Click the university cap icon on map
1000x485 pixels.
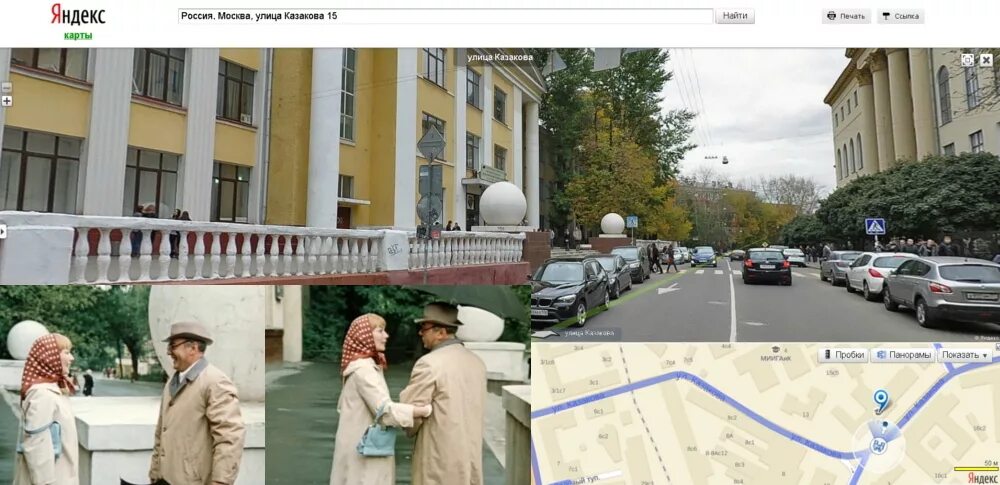776,350
